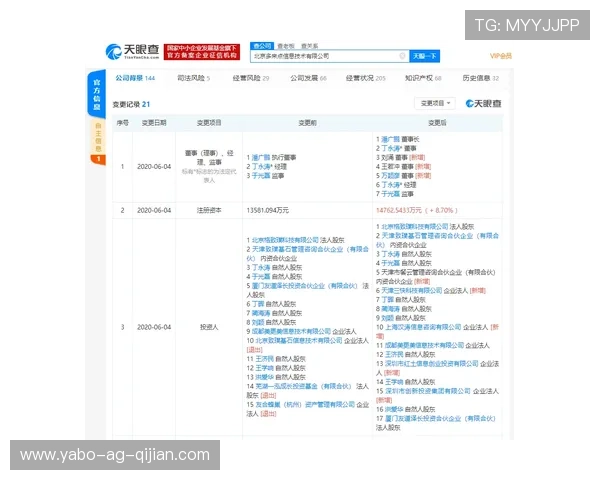Click the 序号 column header
This screenshot has width=600, height=480.
(122, 123)
